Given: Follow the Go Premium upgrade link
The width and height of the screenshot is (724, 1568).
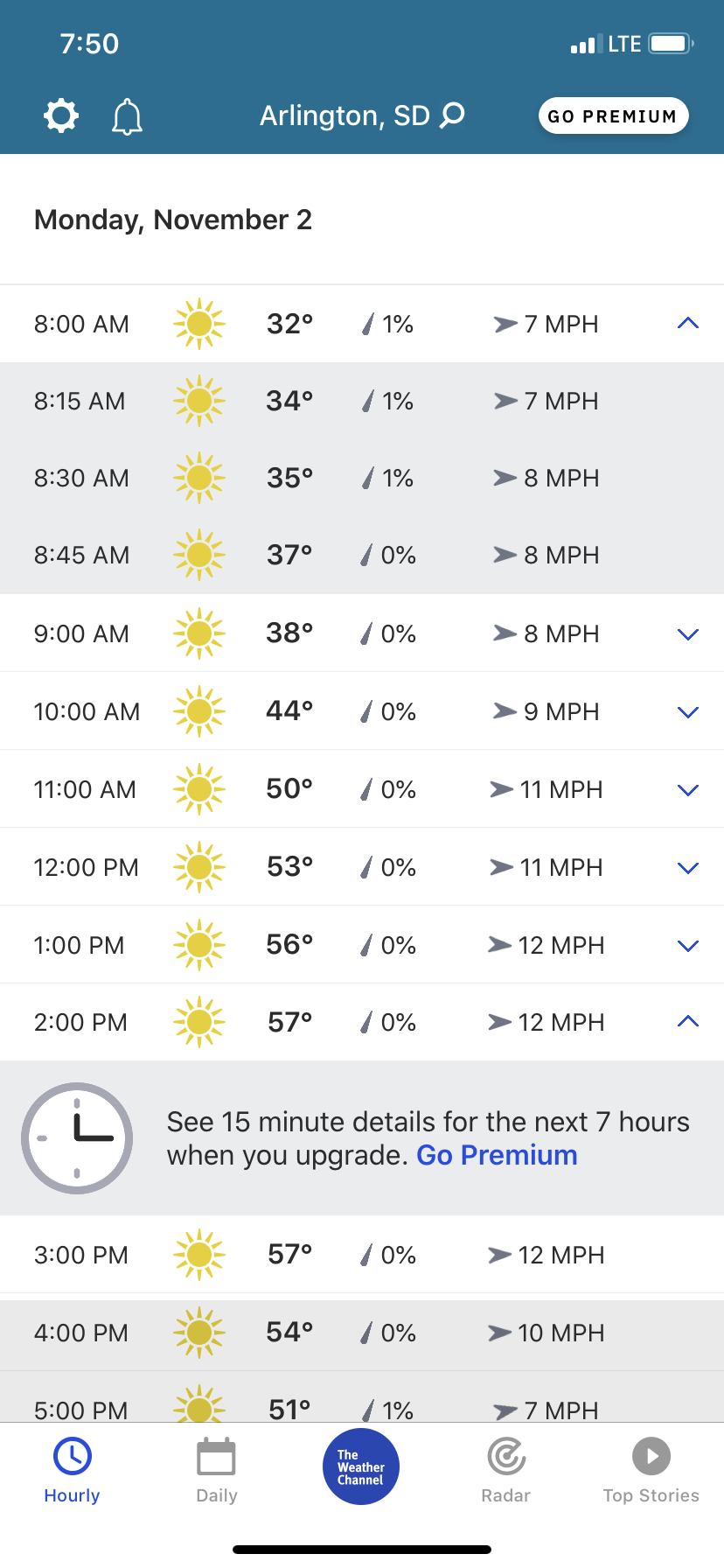Looking at the screenshot, I should 497,1156.
